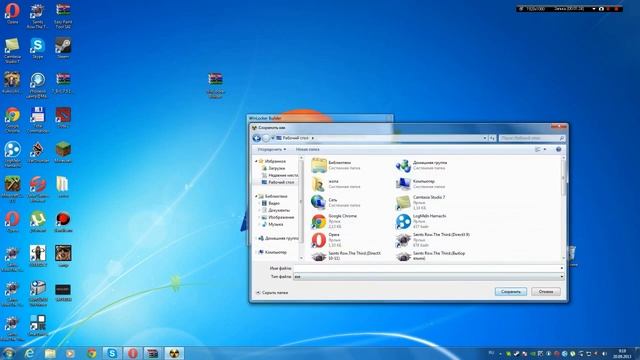Switch to Opera on the taskbar
640x360 pixels.
tap(133, 353)
